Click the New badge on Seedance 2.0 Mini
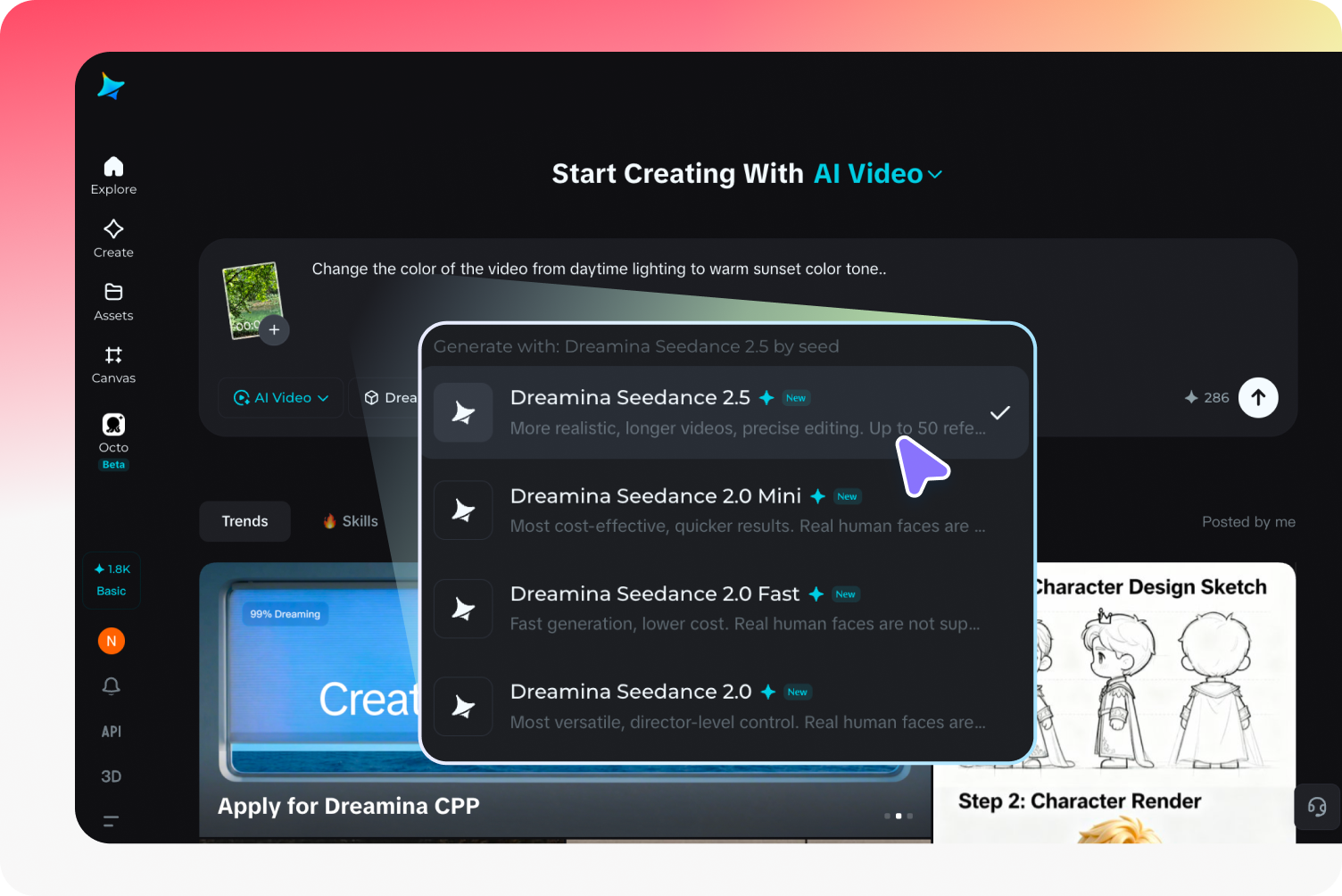Image resolution: width=1342 pixels, height=896 pixels. coord(847,496)
